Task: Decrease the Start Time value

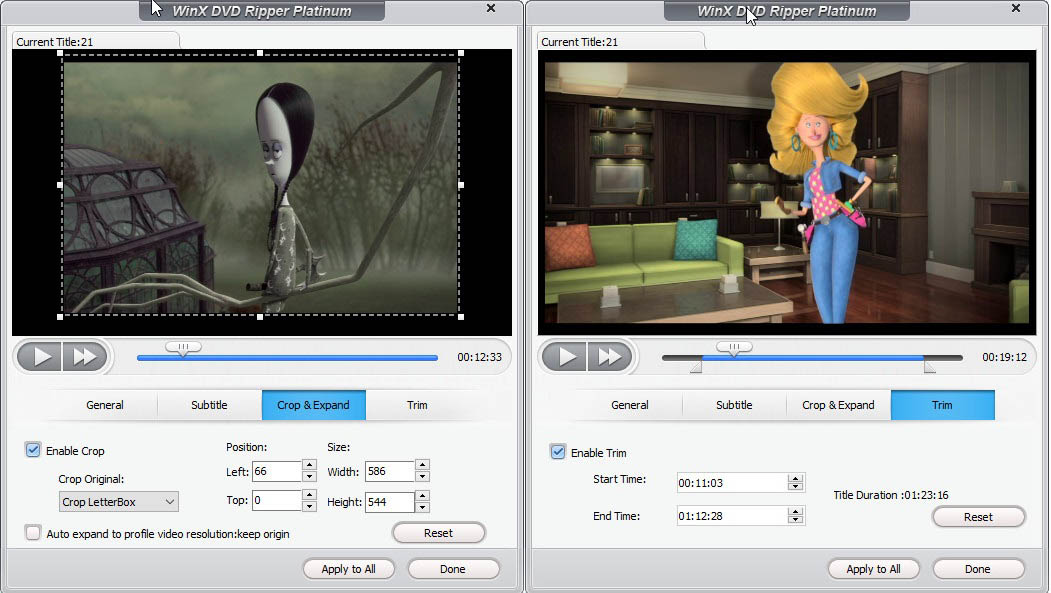Action: click(796, 486)
